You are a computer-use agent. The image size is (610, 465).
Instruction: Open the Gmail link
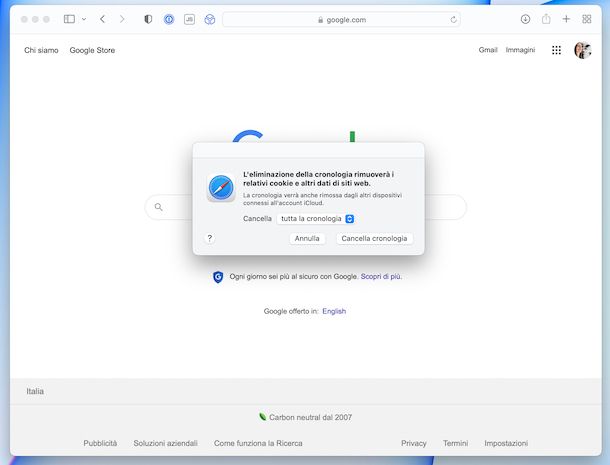coord(488,50)
